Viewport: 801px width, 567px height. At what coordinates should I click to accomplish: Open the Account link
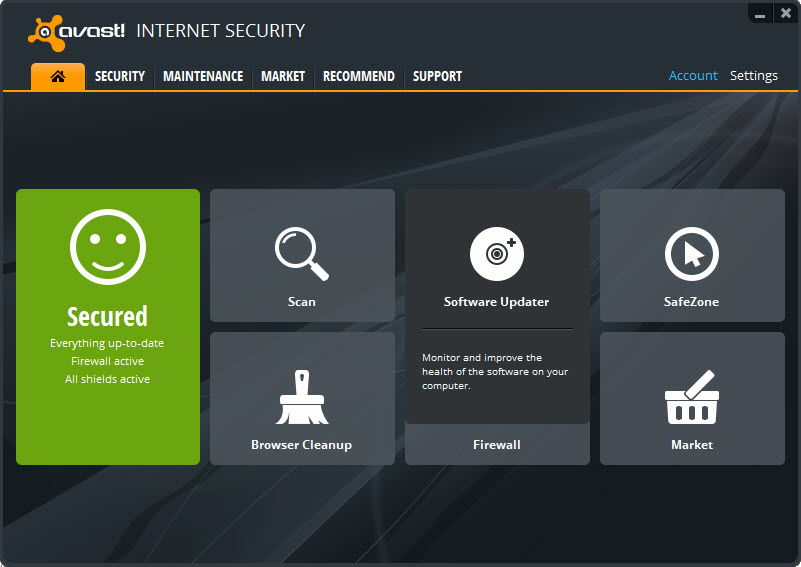pos(693,76)
